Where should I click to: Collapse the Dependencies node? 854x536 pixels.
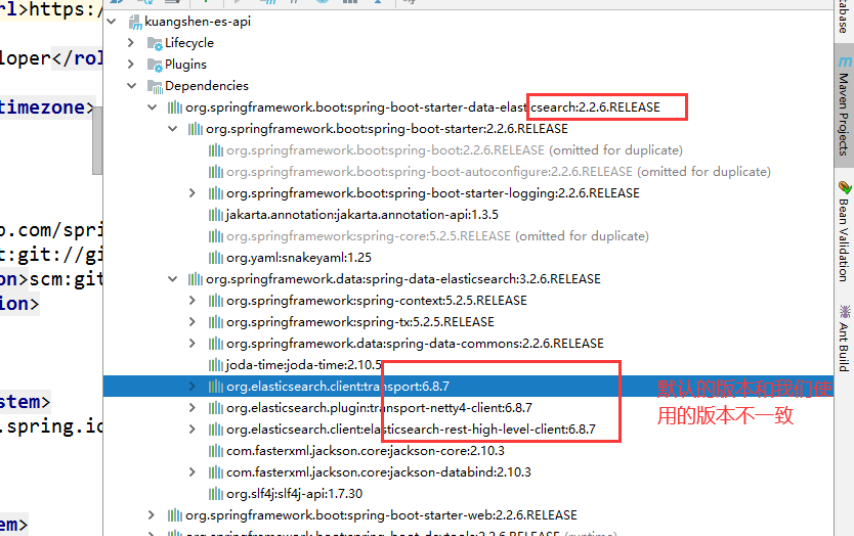(x=131, y=86)
